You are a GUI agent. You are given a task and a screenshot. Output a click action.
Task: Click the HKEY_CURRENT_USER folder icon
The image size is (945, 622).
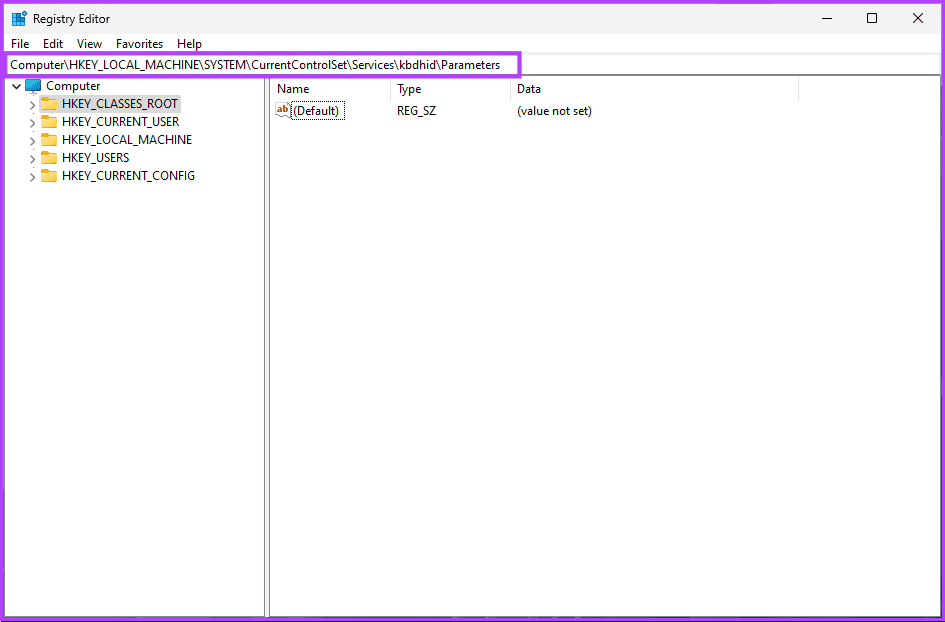(49, 122)
